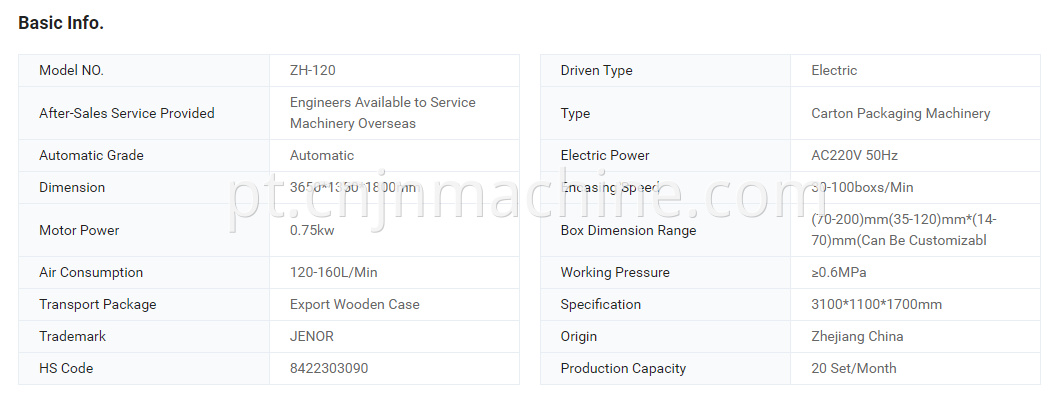Screen dimensions: 1052x397
Task: Click the Electric driven type value
Action: tap(834, 70)
